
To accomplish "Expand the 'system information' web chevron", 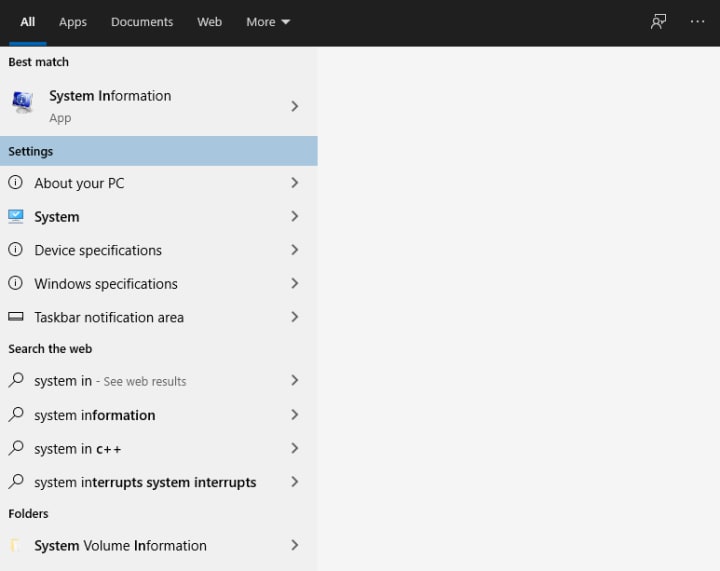I will click(294, 414).
